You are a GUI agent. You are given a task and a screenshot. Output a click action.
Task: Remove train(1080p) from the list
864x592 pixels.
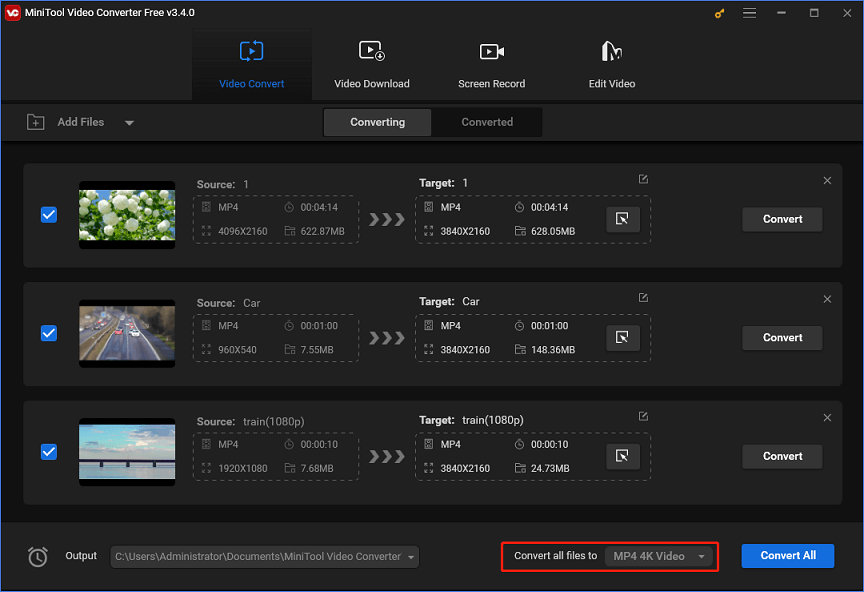pos(827,417)
